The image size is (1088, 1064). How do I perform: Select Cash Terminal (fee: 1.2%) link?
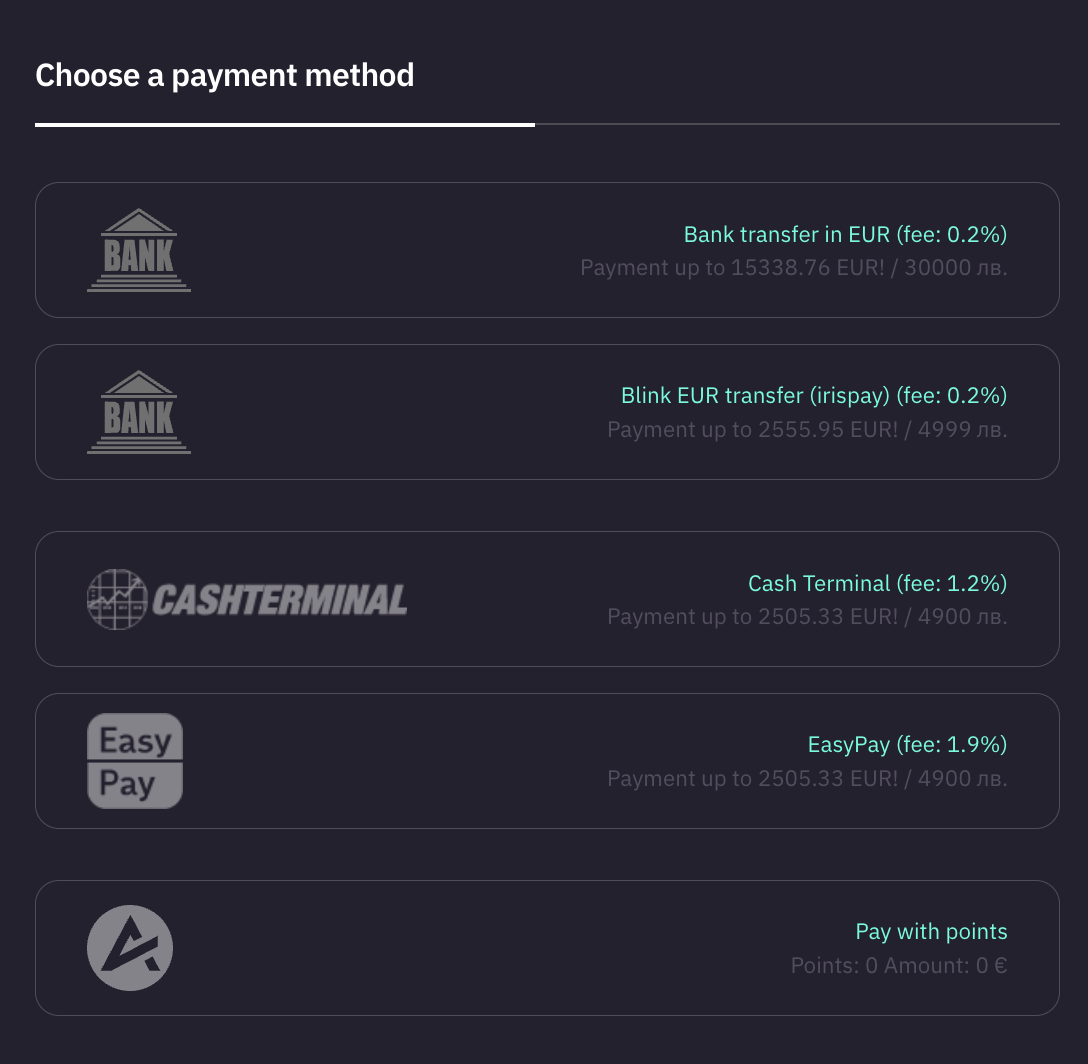click(x=877, y=583)
